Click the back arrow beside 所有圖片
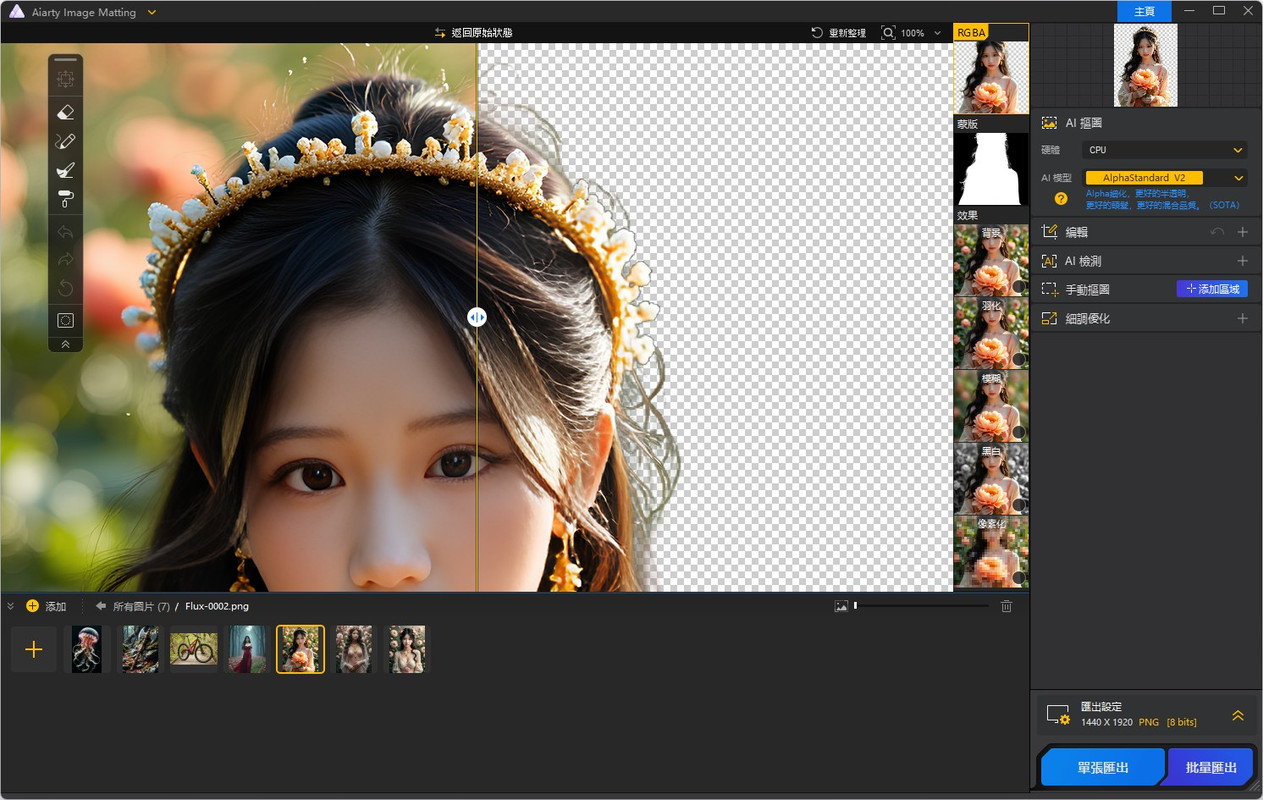 click(100, 606)
